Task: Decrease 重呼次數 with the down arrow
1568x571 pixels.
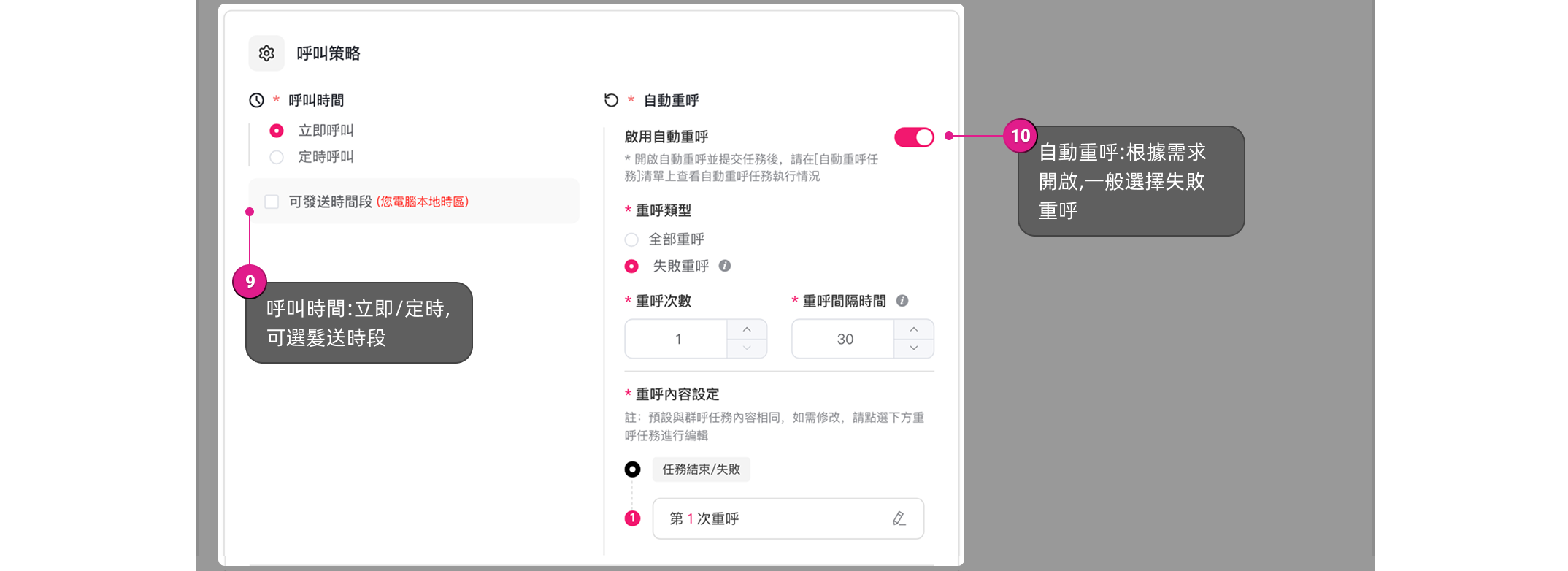Action: click(747, 348)
